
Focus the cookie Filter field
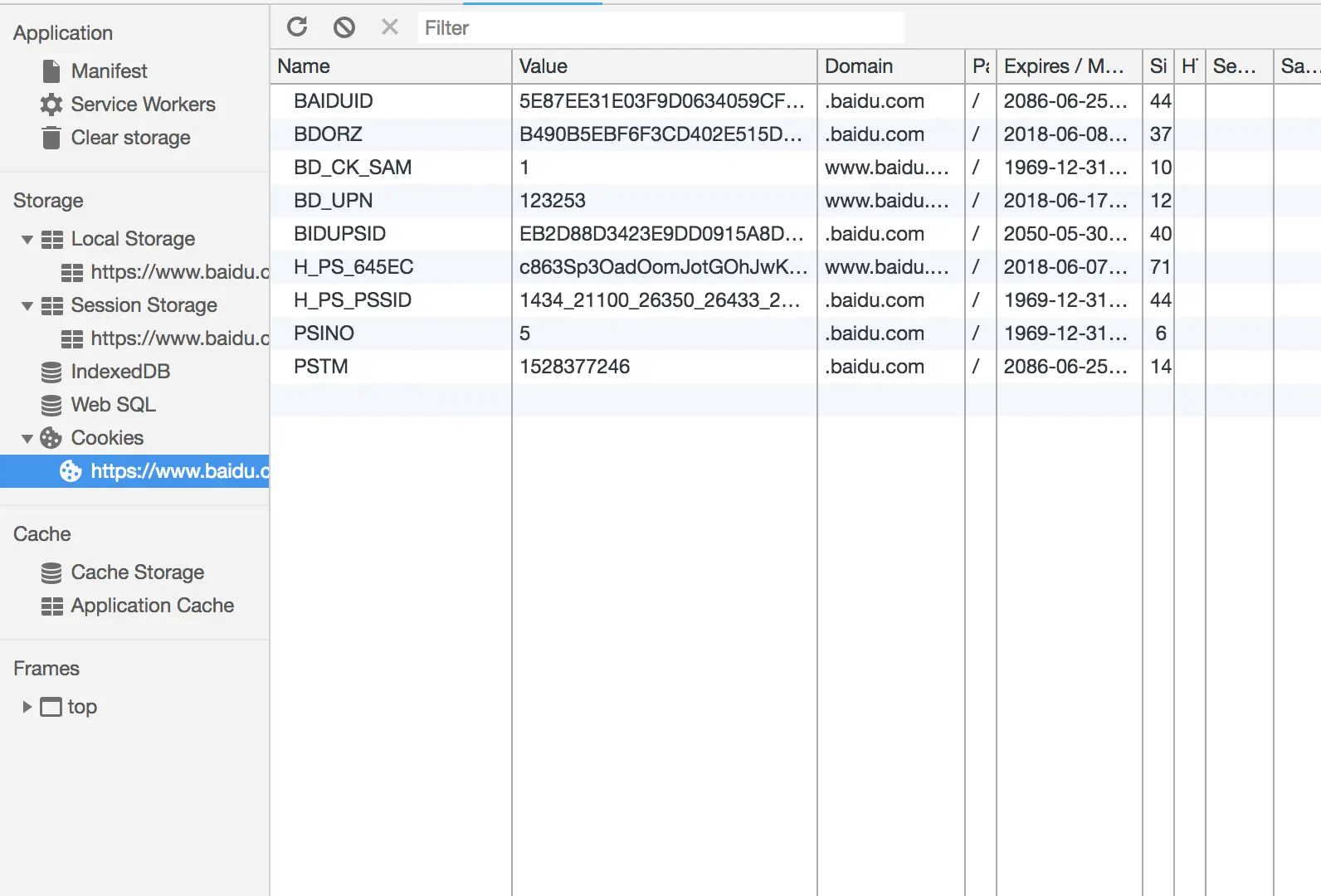660,28
